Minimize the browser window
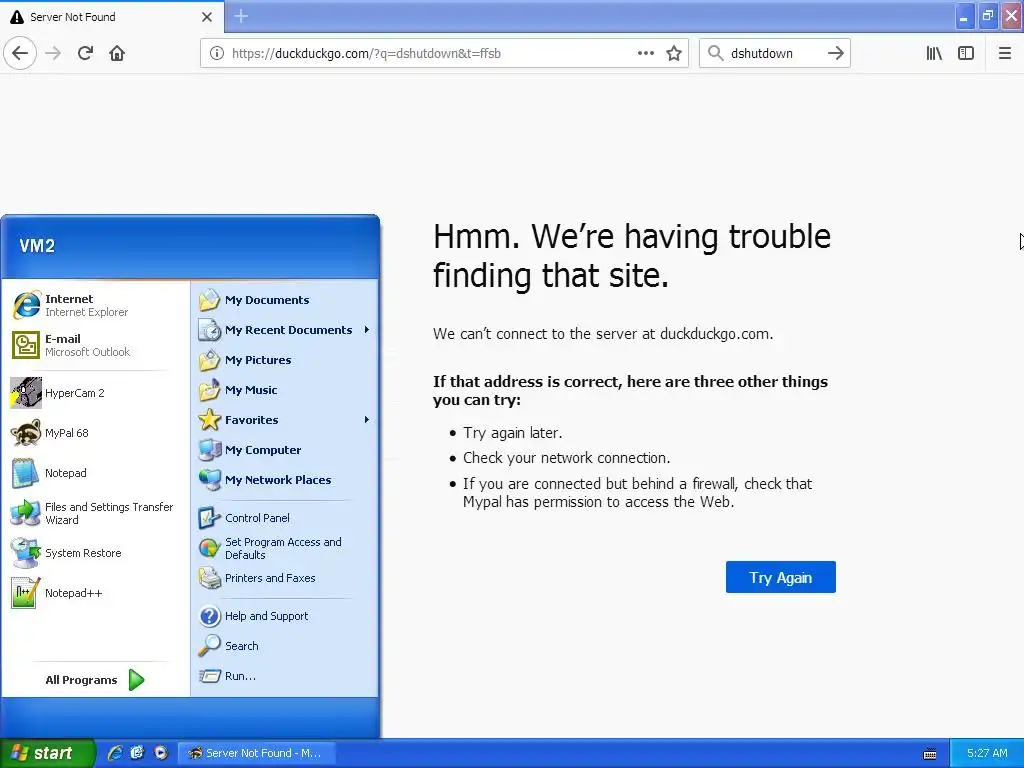This screenshot has width=1024, height=768. pyautogui.click(x=963, y=16)
